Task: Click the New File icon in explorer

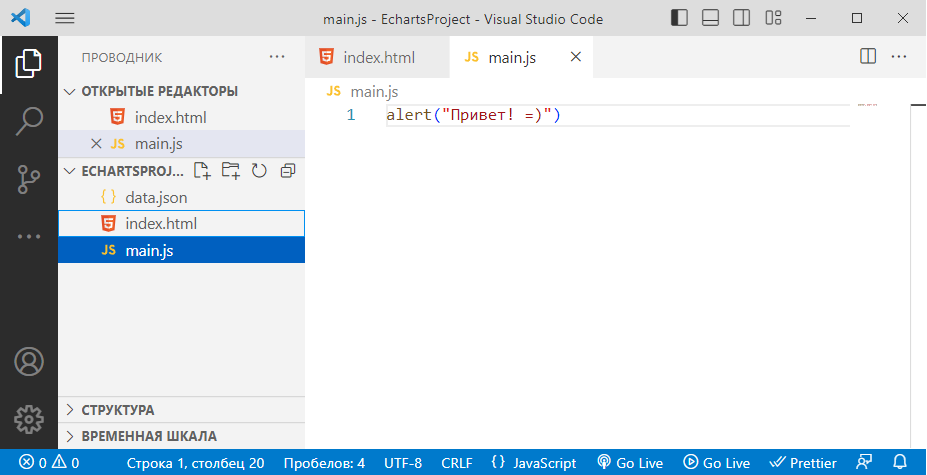Action: coord(202,171)
